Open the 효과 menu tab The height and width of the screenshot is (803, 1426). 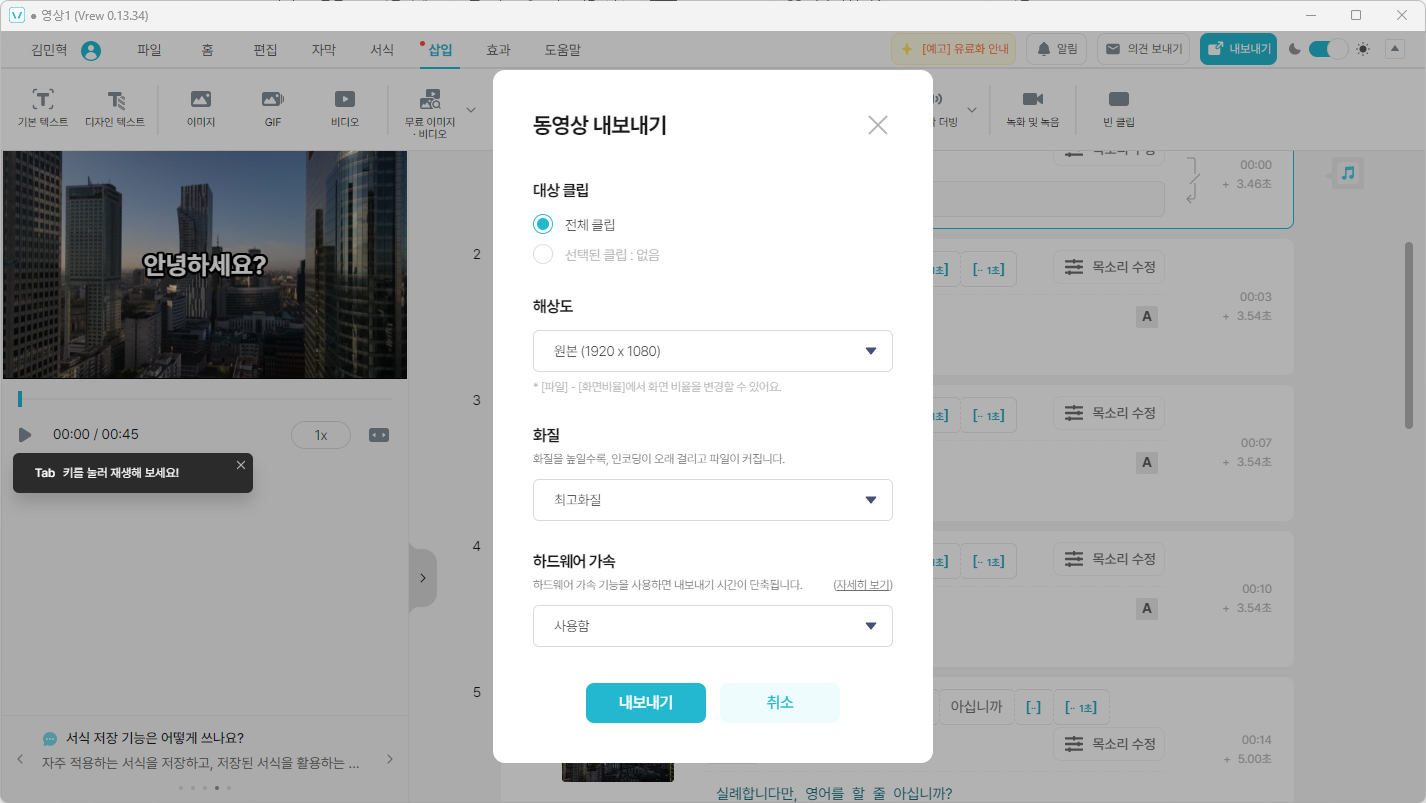(498, 49)
